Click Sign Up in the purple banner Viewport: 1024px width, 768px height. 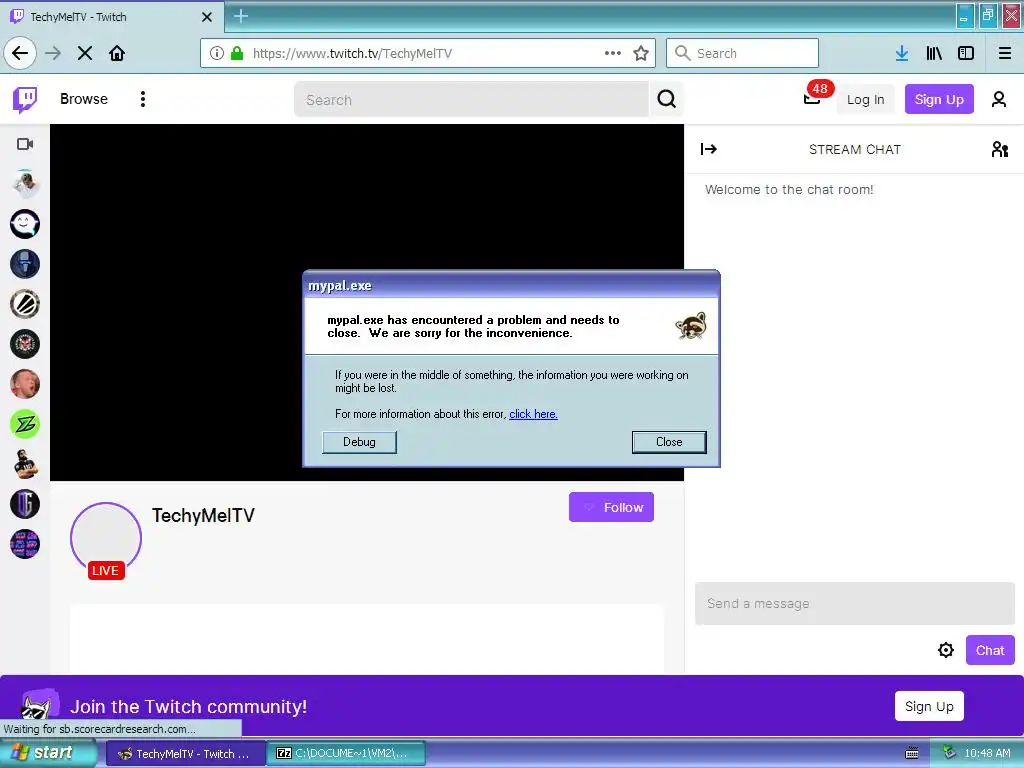click(x=929, y=706)
